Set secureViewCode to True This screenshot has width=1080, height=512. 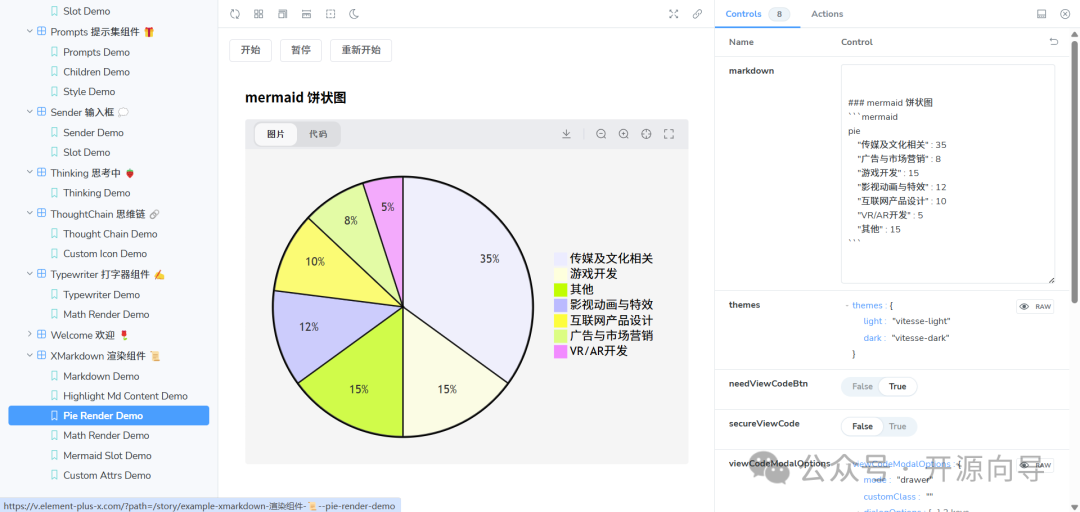coord(897,427)
